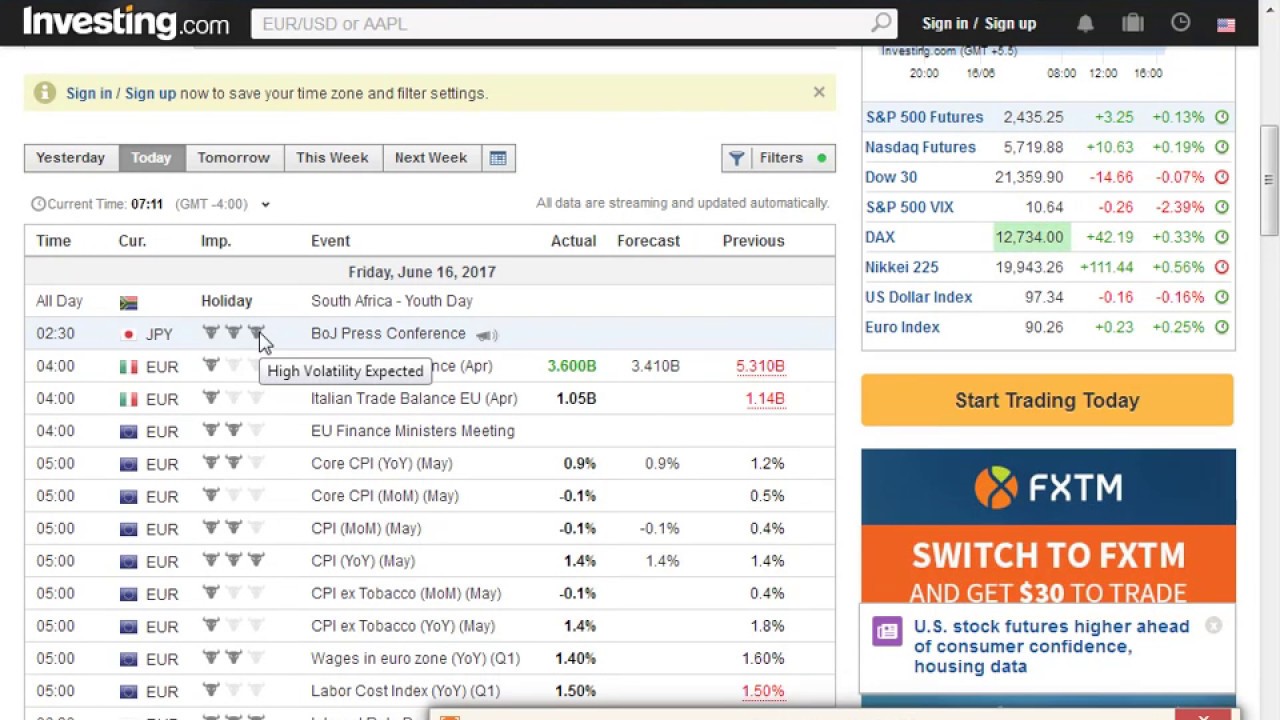Expand the GMT -4:00 time zone dropdown
Viewport: 1280px width, 720px height.
(x=265, y=204)
